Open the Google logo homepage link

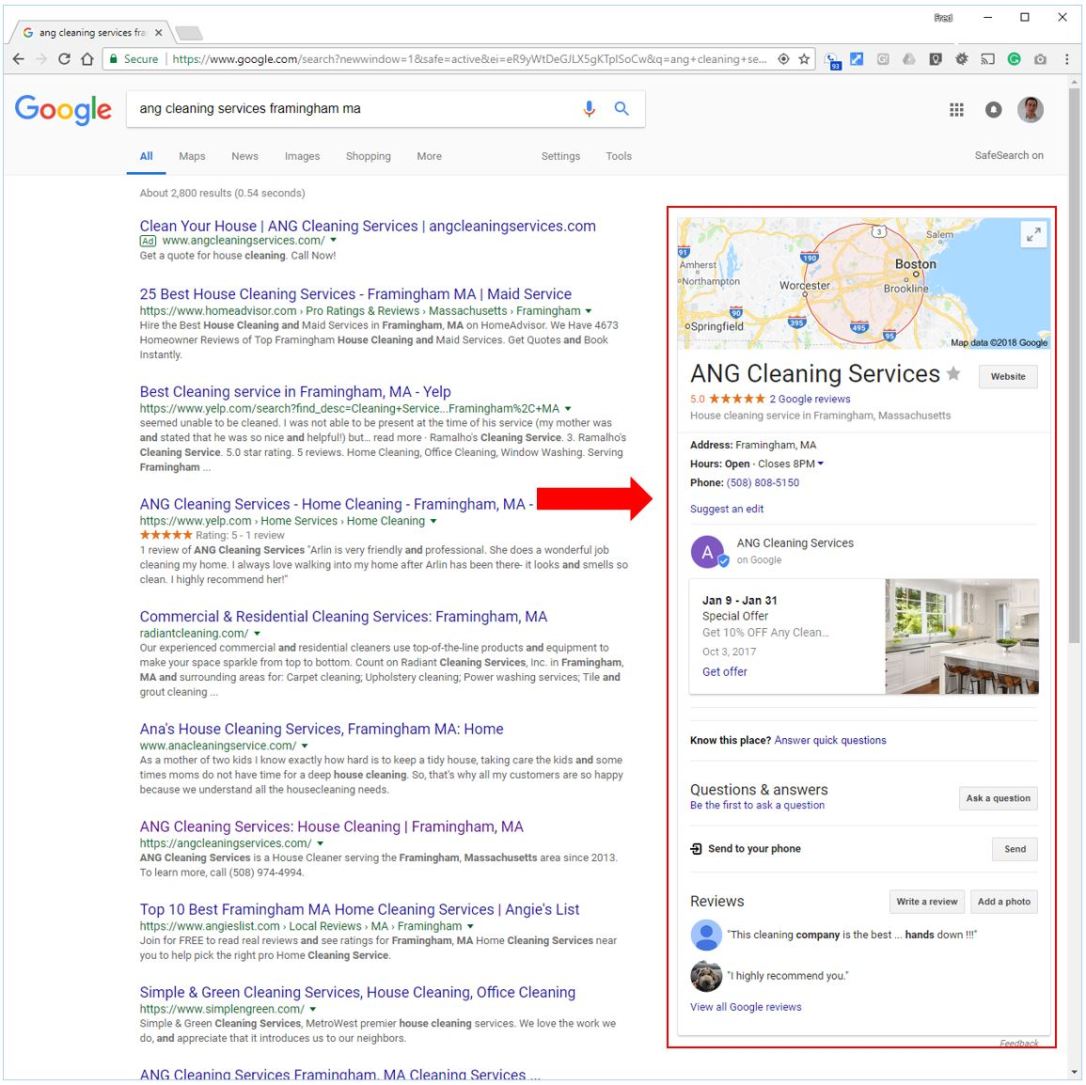tap(63, 109)
